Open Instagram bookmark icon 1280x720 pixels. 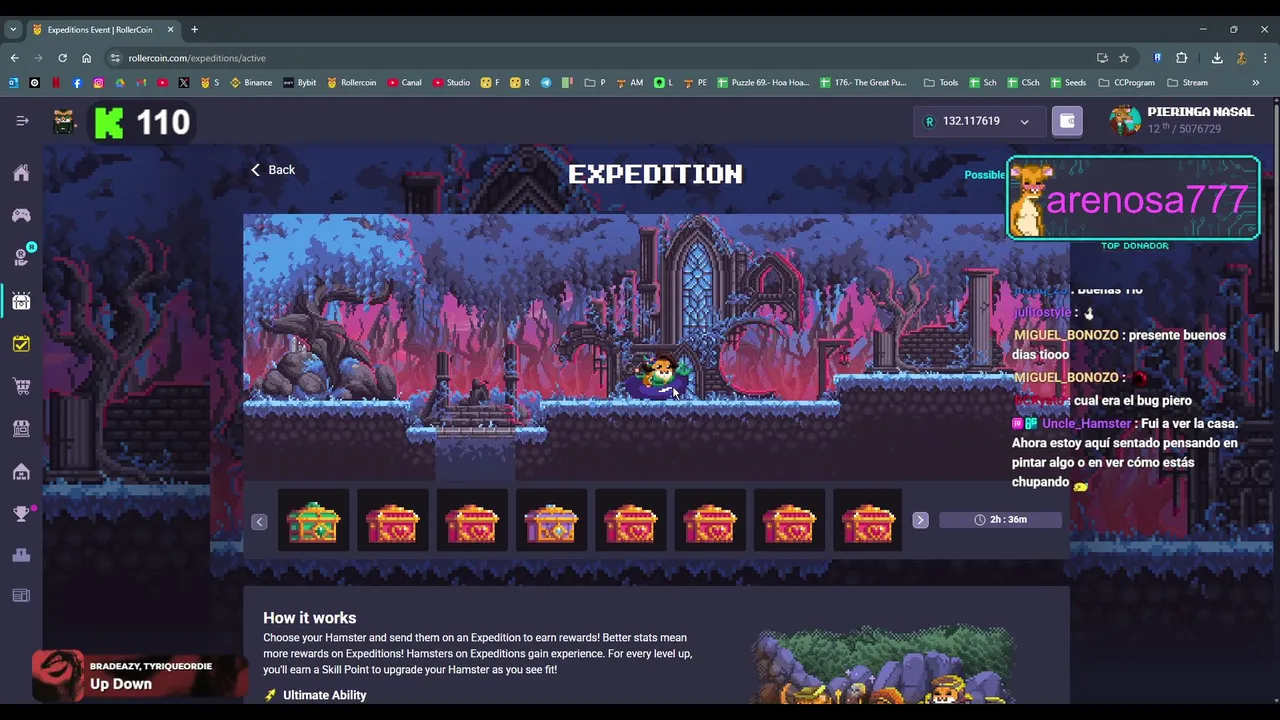(x=98, y=83)
